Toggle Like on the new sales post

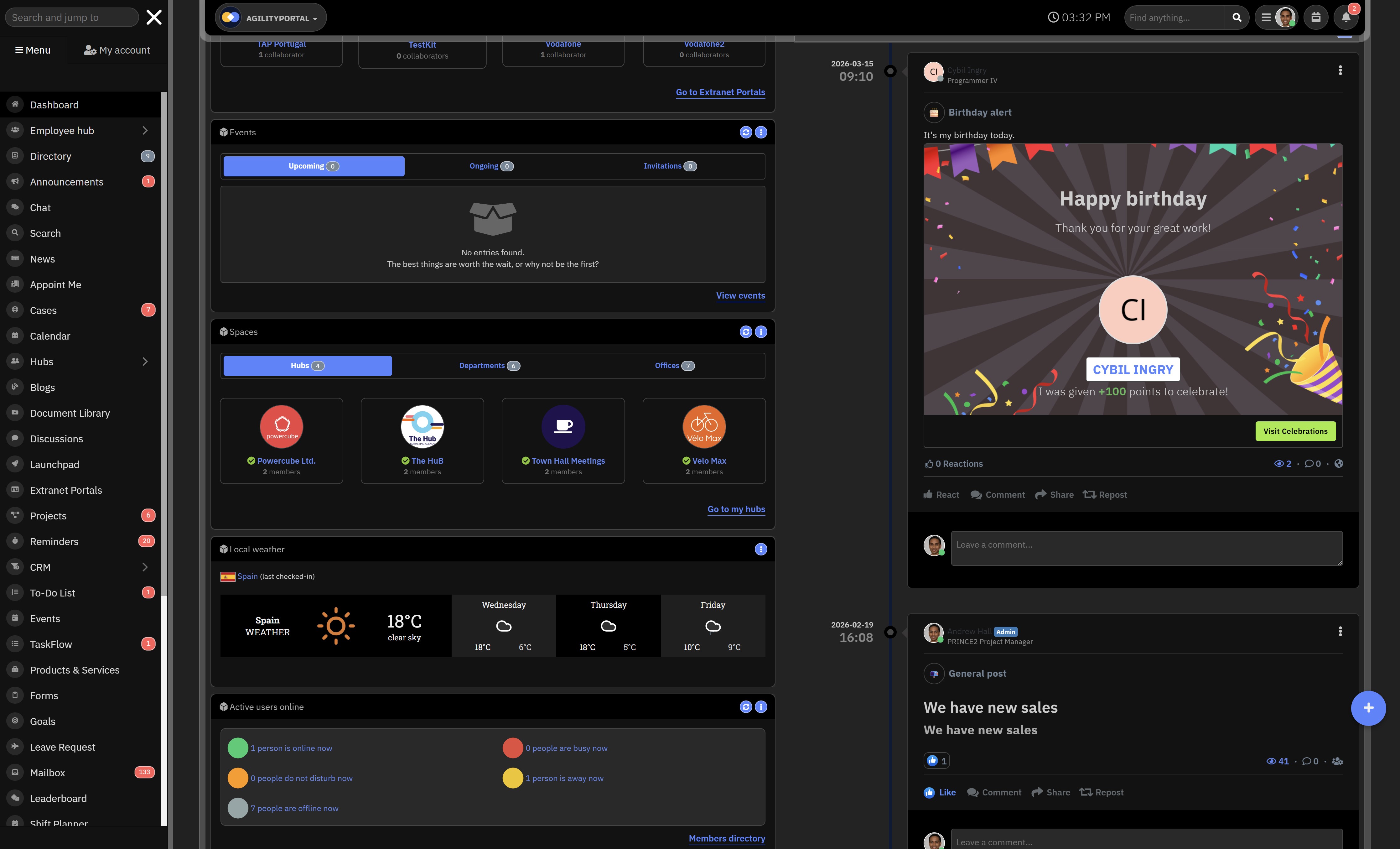940,792
